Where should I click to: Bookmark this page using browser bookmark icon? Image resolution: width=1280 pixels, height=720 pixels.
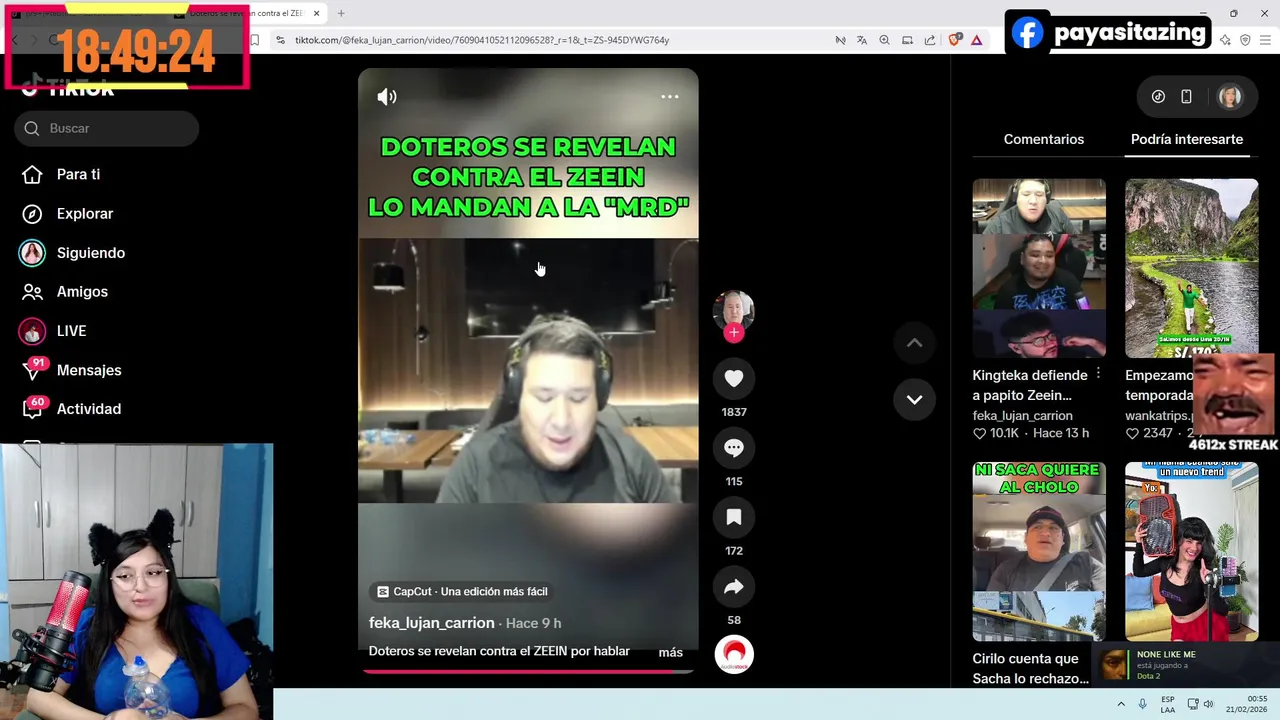point(254,40)
